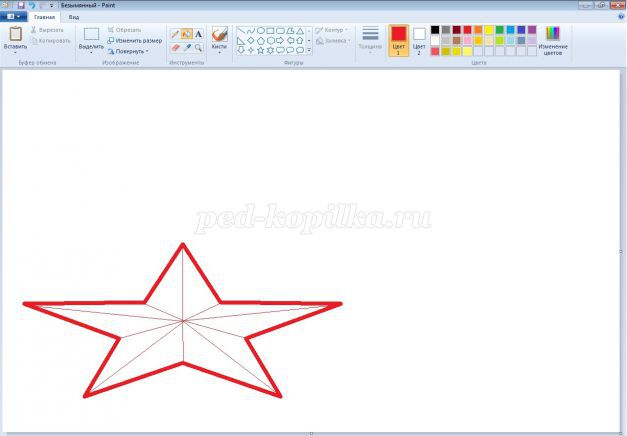Pick the purple color swatch in top row
This screenshot has width=627, height=436.
[x=532, y=30]
